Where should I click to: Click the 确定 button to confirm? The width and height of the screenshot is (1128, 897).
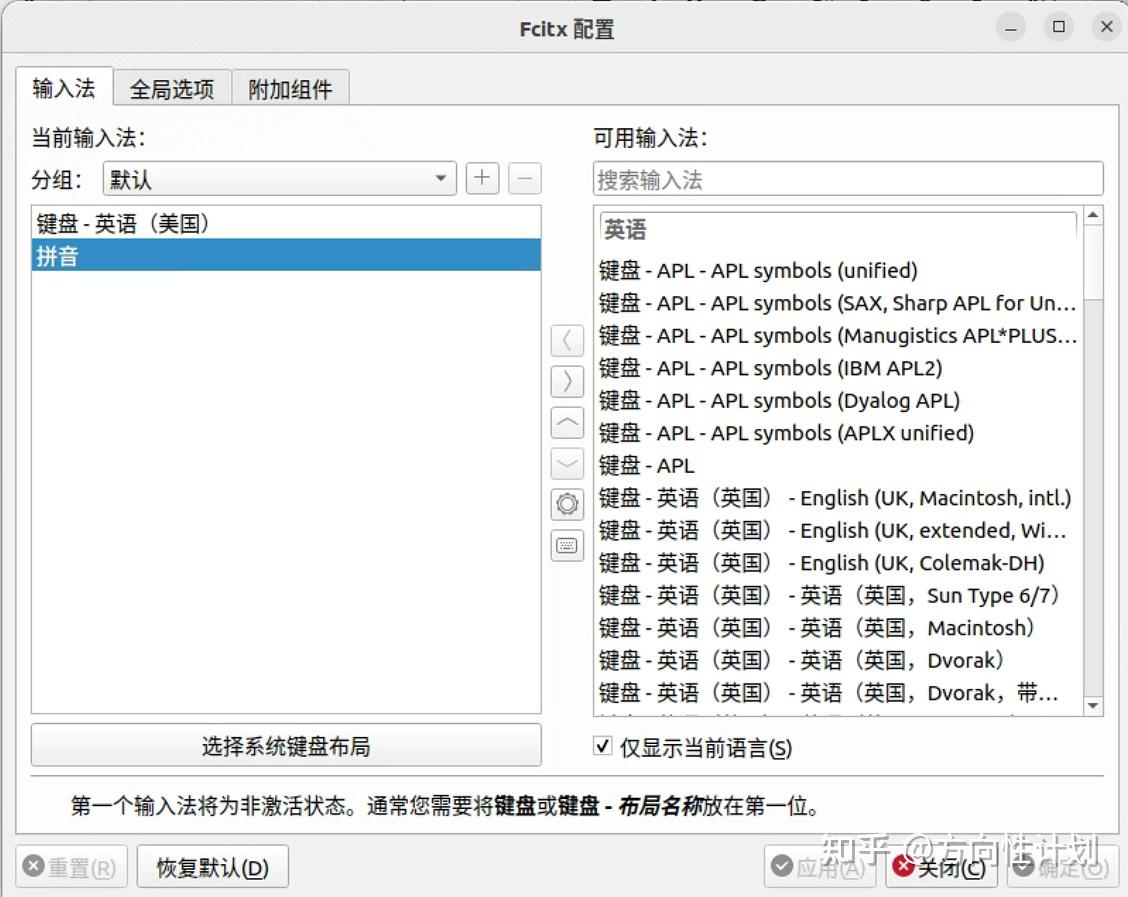pos(1060,868)
